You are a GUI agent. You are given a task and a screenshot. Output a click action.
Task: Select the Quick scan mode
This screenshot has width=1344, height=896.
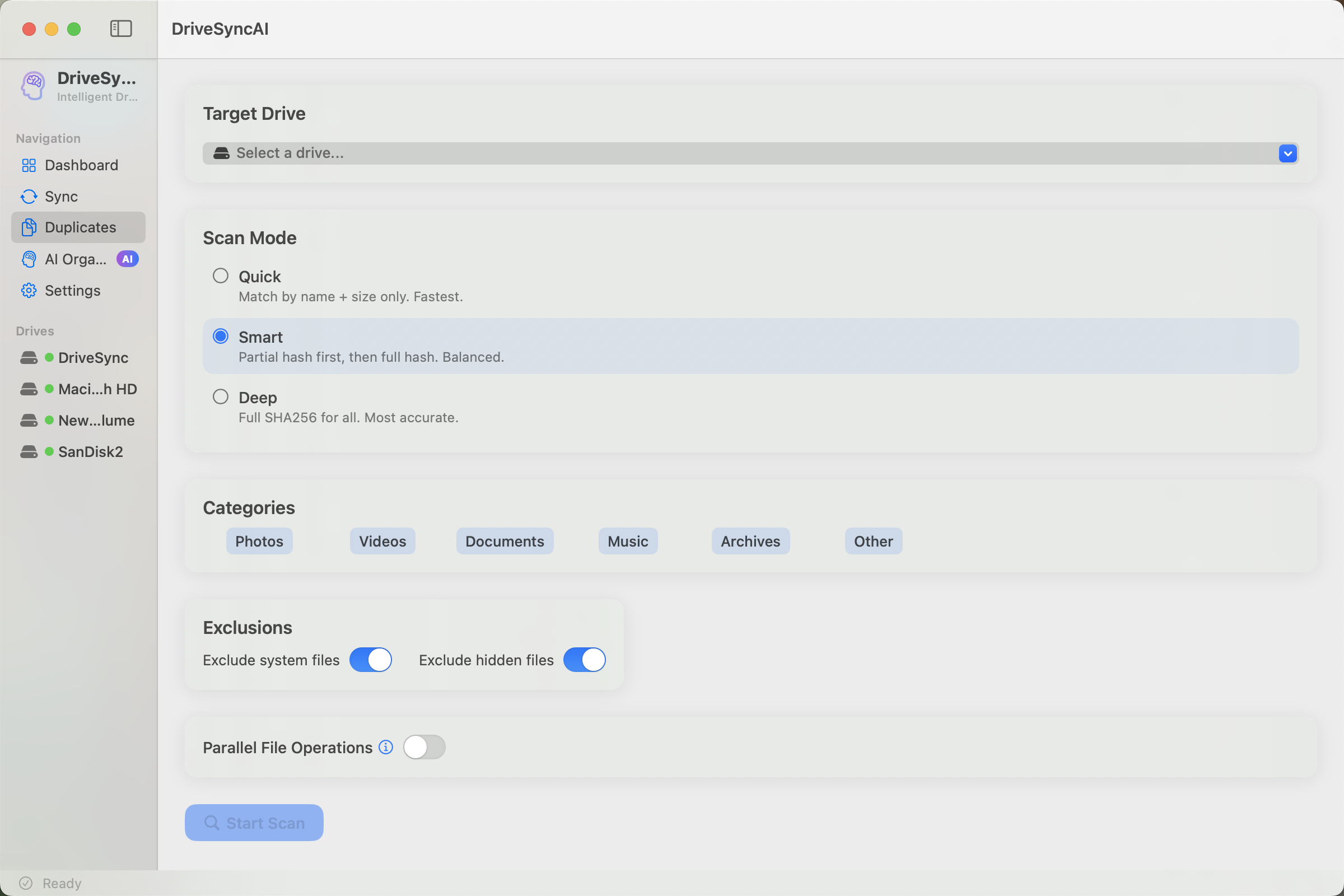pos(221,276)
